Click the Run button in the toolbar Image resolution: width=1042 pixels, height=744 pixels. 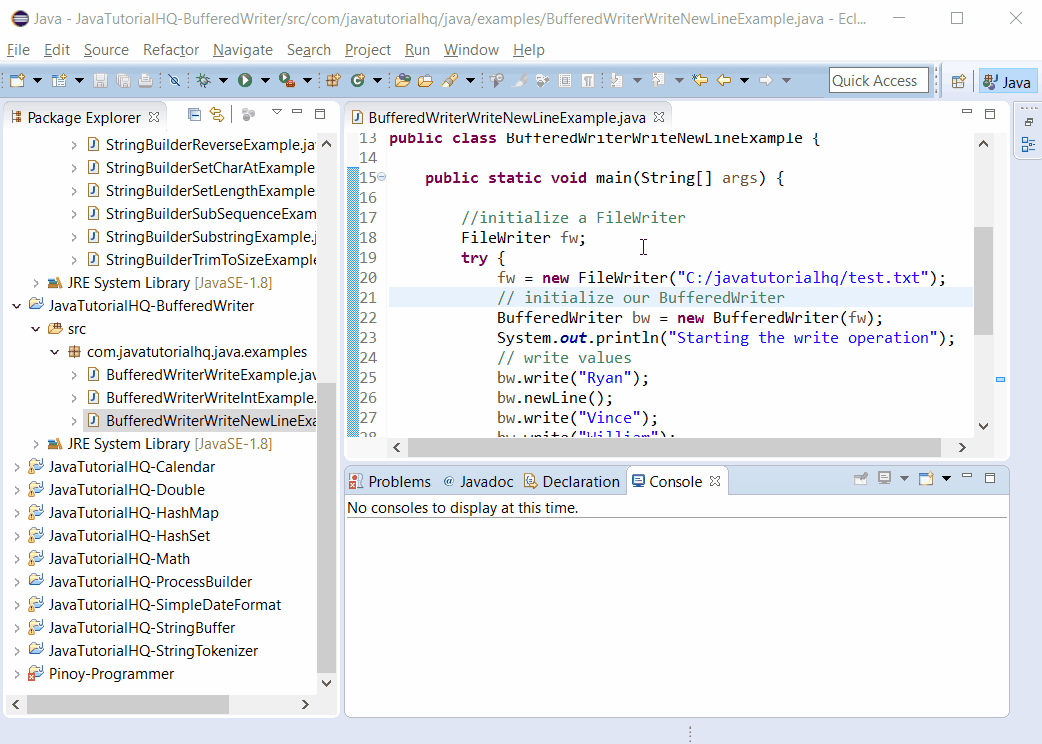point(244,81)
